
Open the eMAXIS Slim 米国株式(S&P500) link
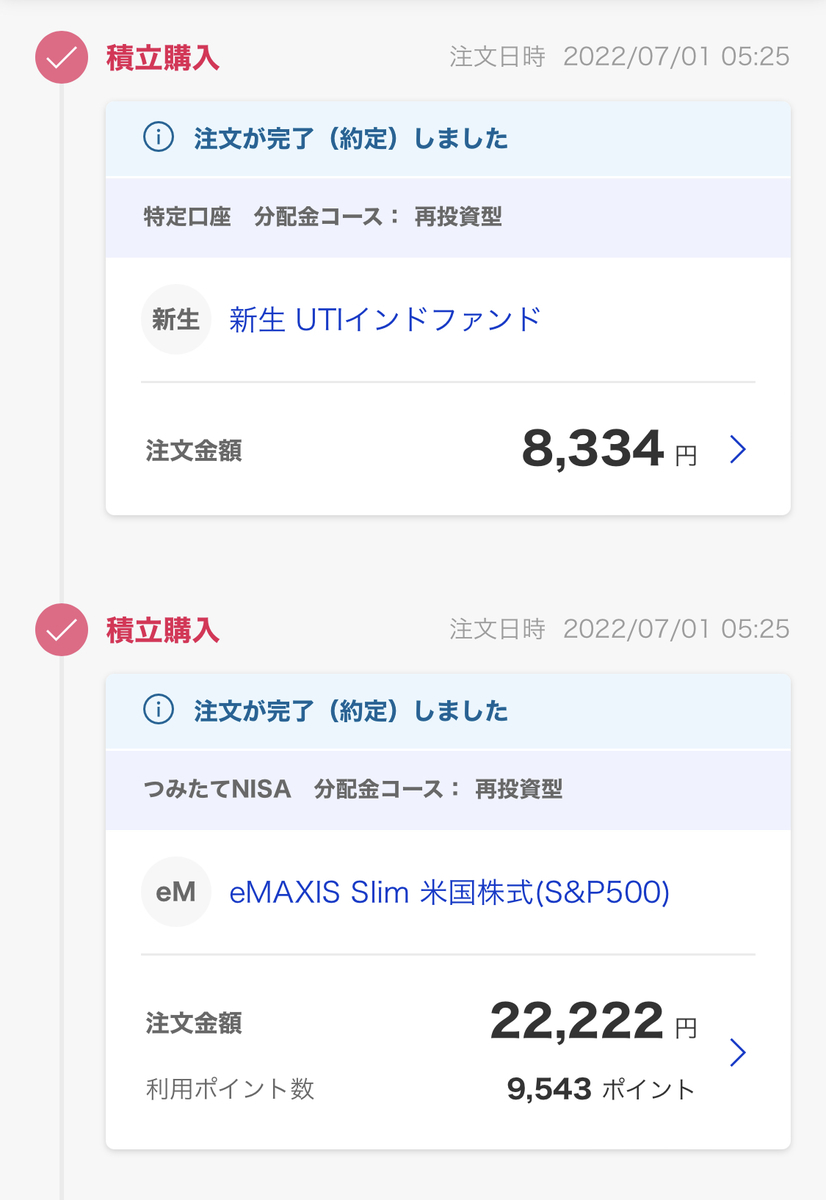(x=449, y=892)
